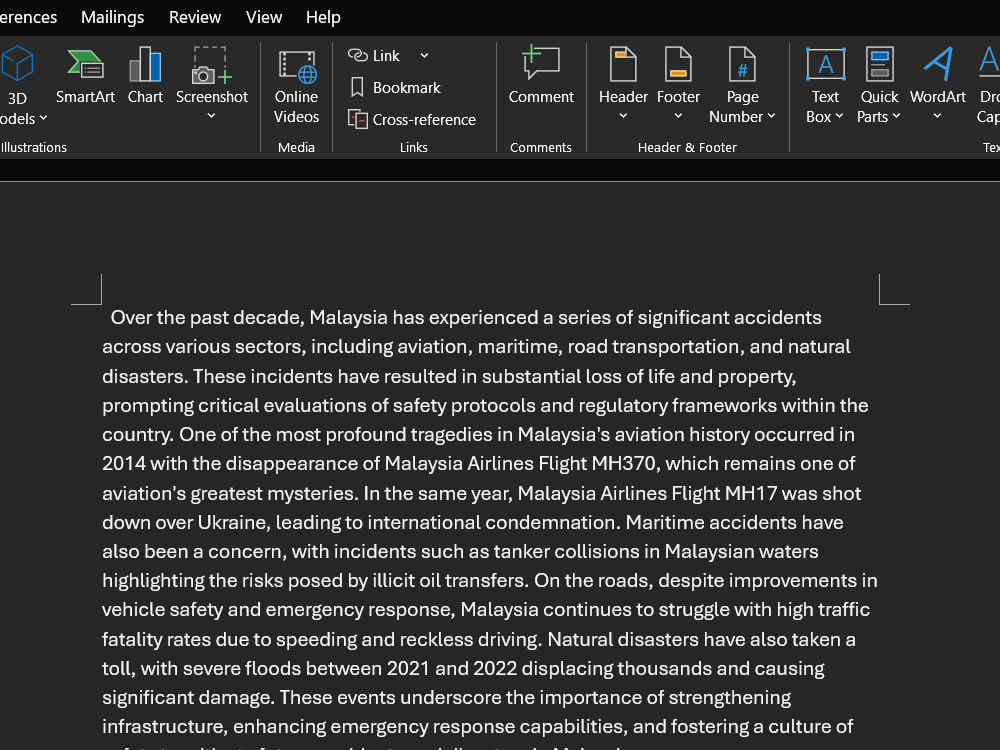1000x750 pixels.
Task: Switch to the Review tab
Action: tap(195, 17)
